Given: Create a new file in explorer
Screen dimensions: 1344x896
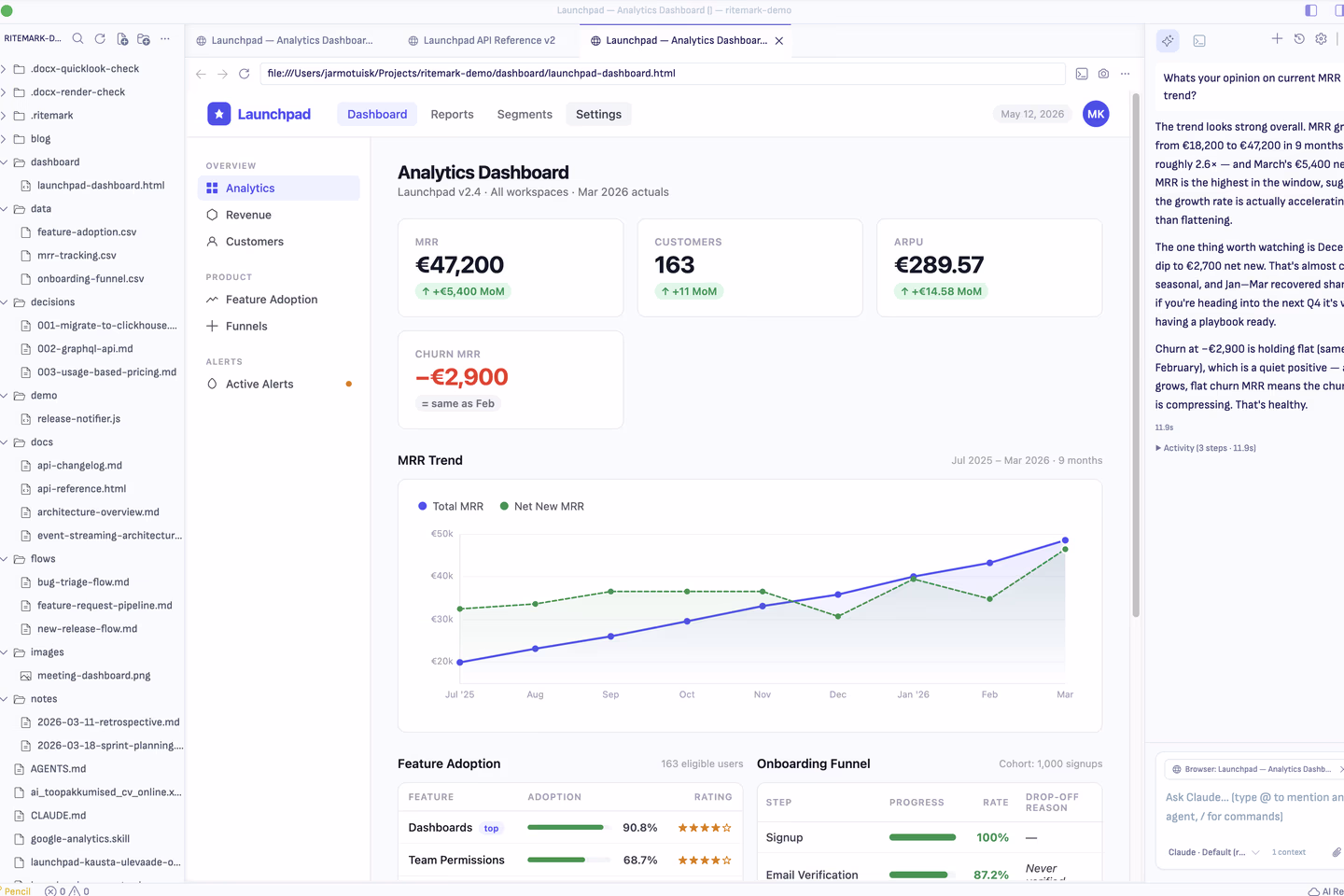Looking at the screenshot, I should point(122,39).
